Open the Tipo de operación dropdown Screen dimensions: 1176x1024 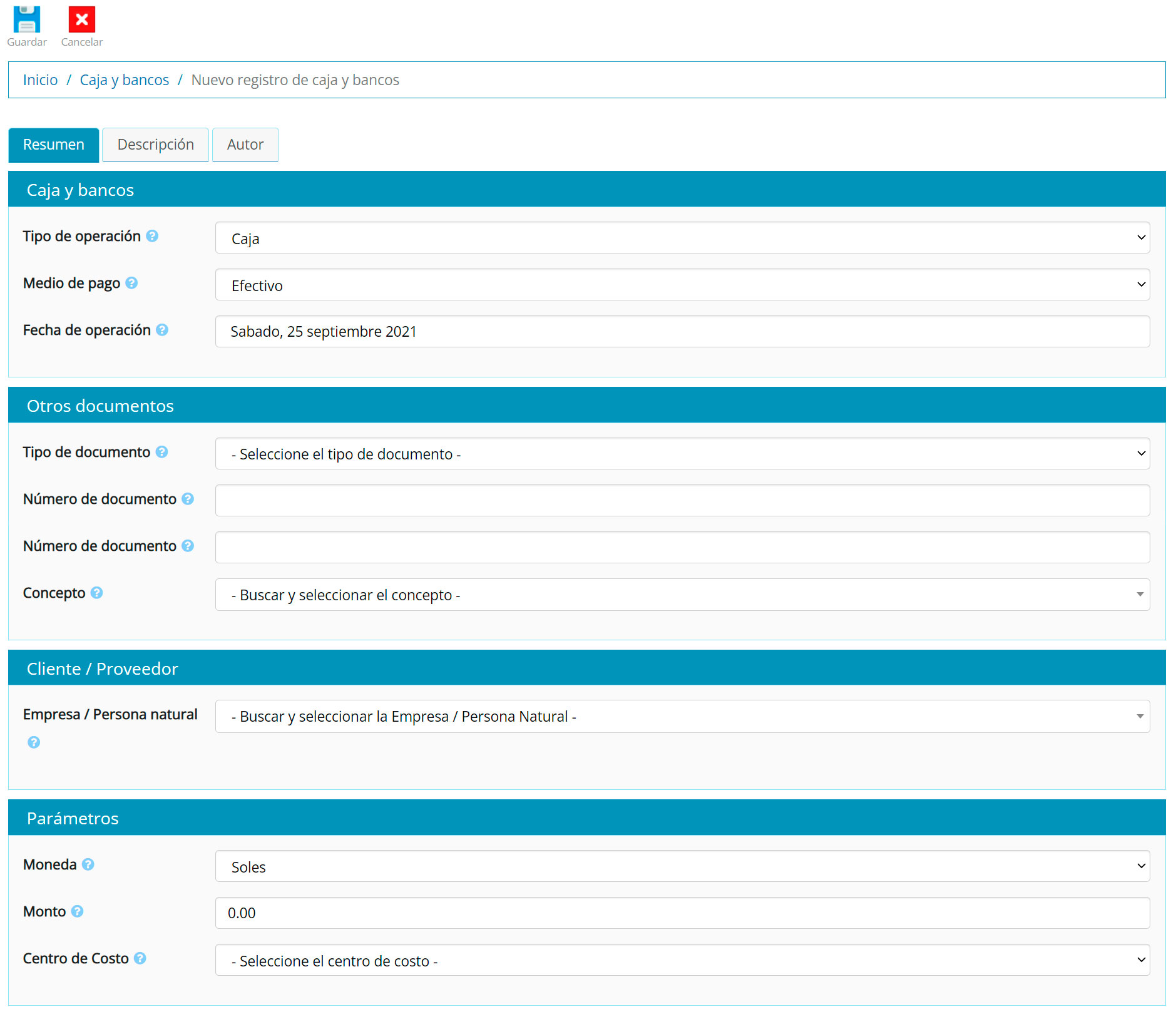[682, 238]
